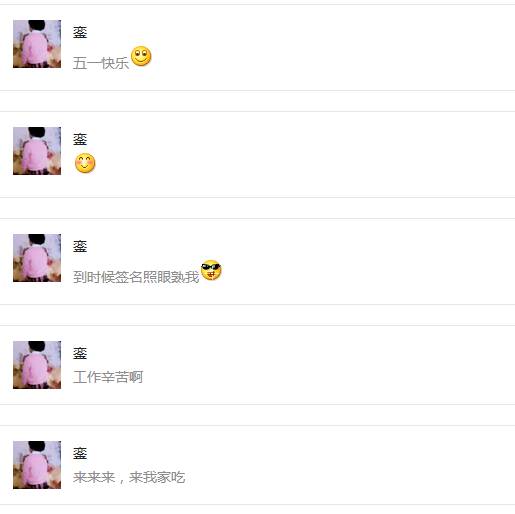Image resolution: width=515 pixels, height=514 pixels.
Task: Select username 銮 above 到时候签名照眼熟我
Action: [x=80, y=246]
